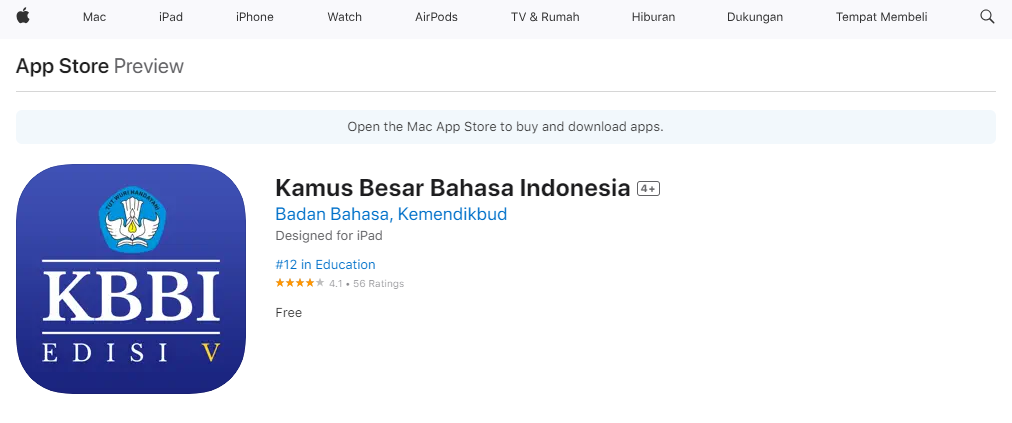The height and width of the screenshot is (423, 1012).
Task: Open the iPad menu item
Action: (x=171, y=17)
